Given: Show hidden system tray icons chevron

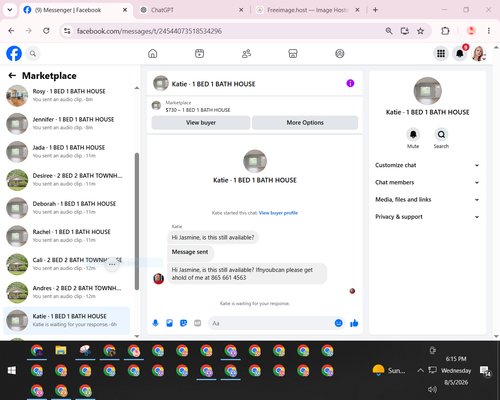Looking at the screenshot, I should click(x=421, y=370).
